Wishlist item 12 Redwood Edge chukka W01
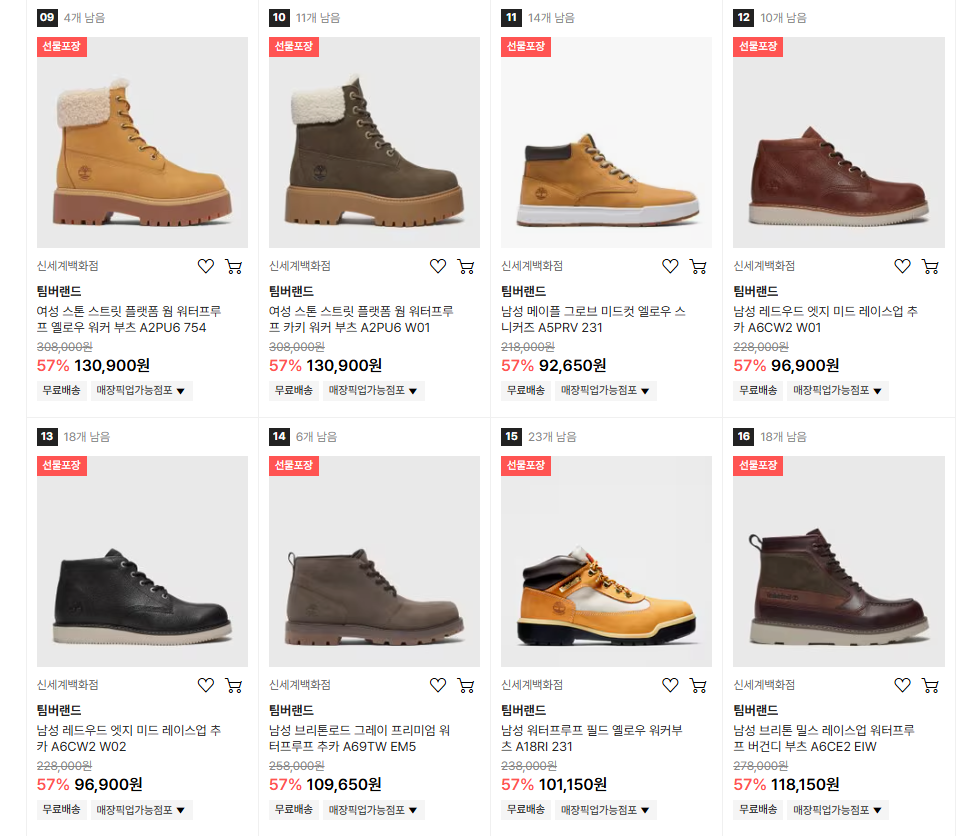Screen dimensions: 964x836 pyautogui.click(x=902, y=266)
